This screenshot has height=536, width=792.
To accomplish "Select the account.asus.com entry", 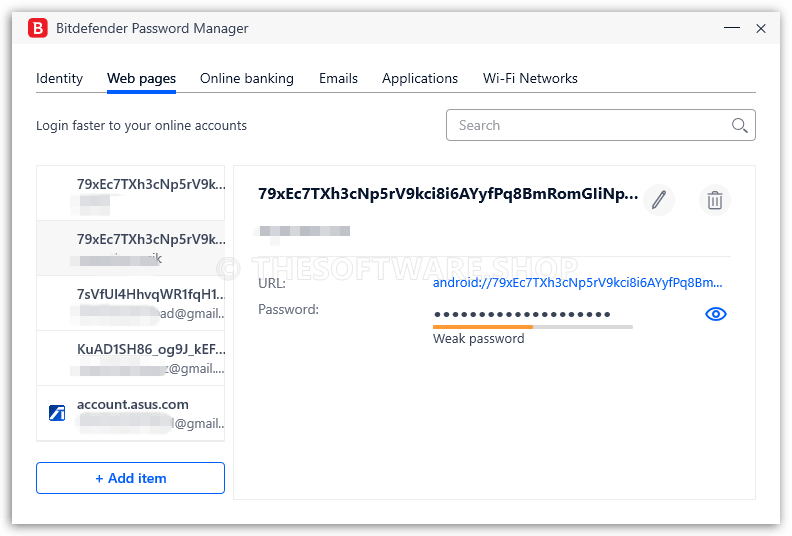I will tap(131, 413).
